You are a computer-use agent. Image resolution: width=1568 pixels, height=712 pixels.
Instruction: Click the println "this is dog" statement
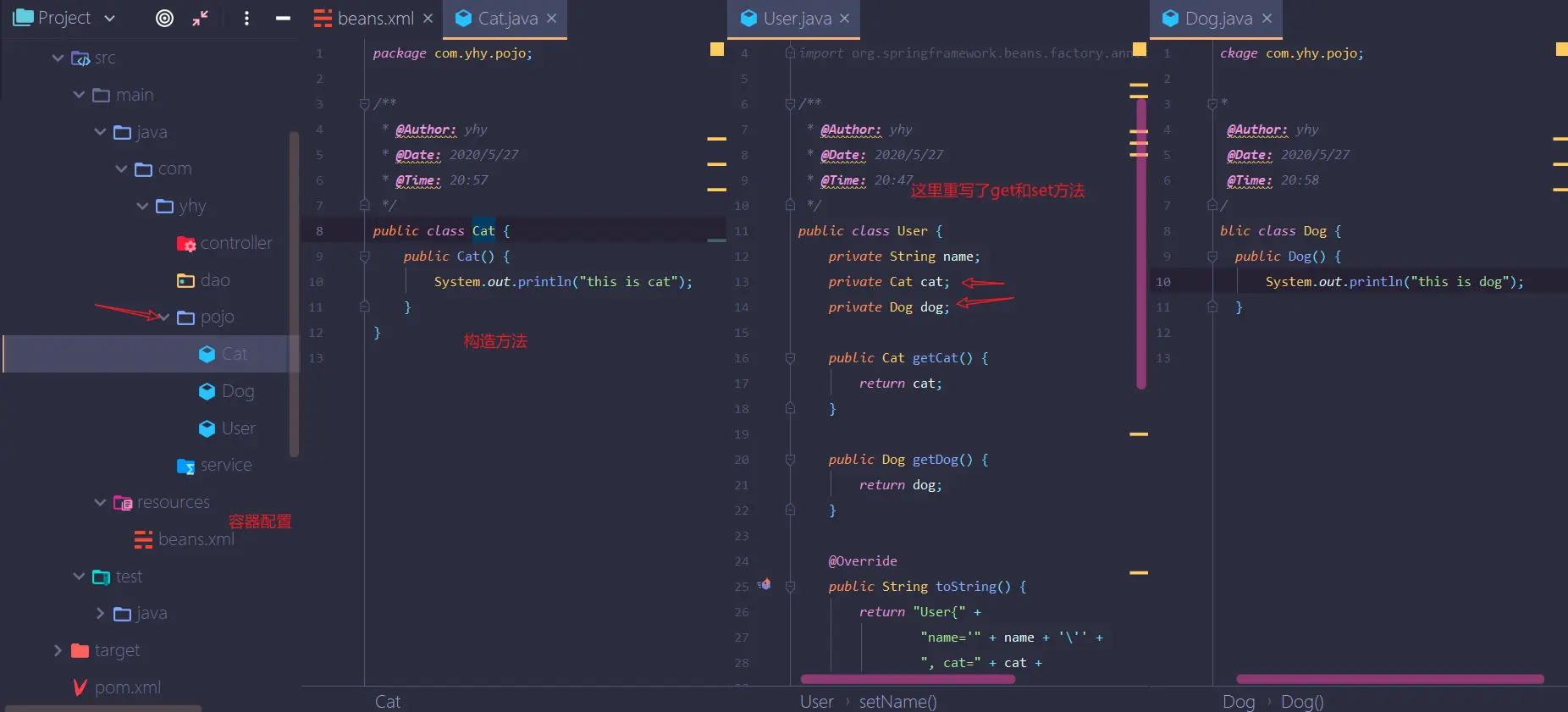[1394, 282]
